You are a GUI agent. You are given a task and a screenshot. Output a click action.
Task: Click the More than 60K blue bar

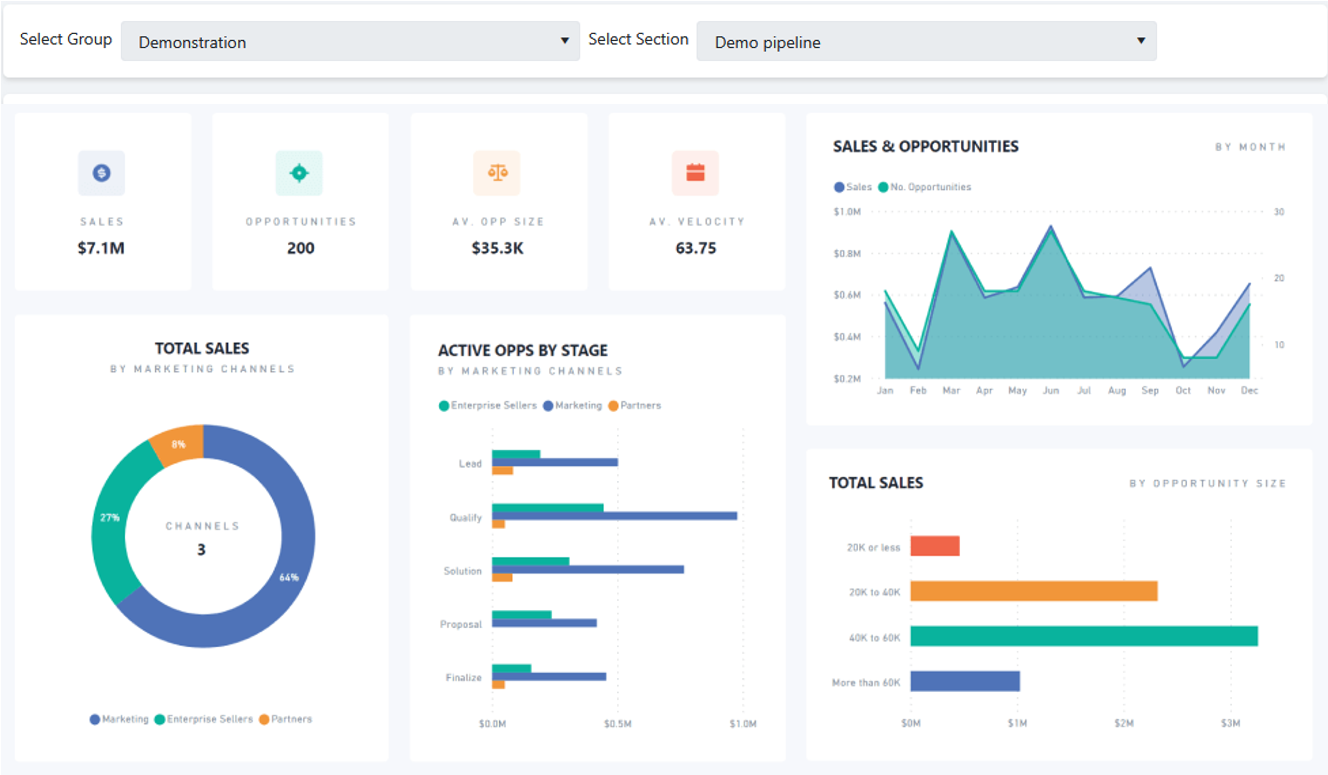965,681
